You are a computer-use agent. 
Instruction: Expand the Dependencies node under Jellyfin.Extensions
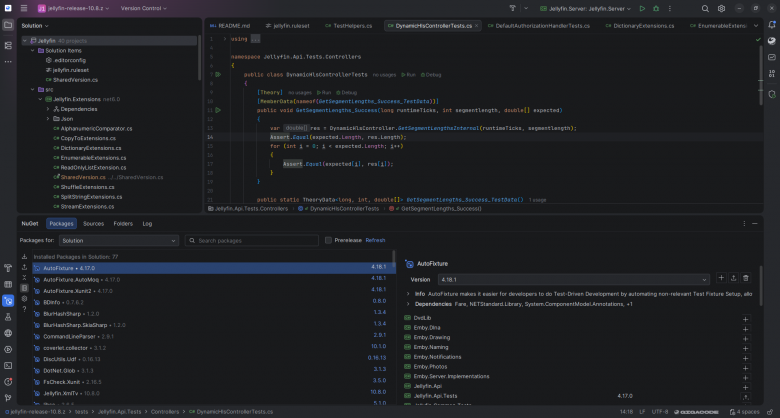(48, 109)
